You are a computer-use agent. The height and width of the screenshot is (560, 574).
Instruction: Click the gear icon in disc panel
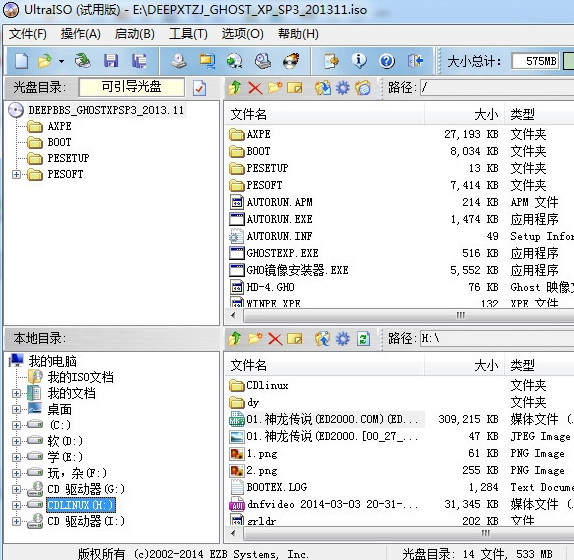click(x=343, y=88)
